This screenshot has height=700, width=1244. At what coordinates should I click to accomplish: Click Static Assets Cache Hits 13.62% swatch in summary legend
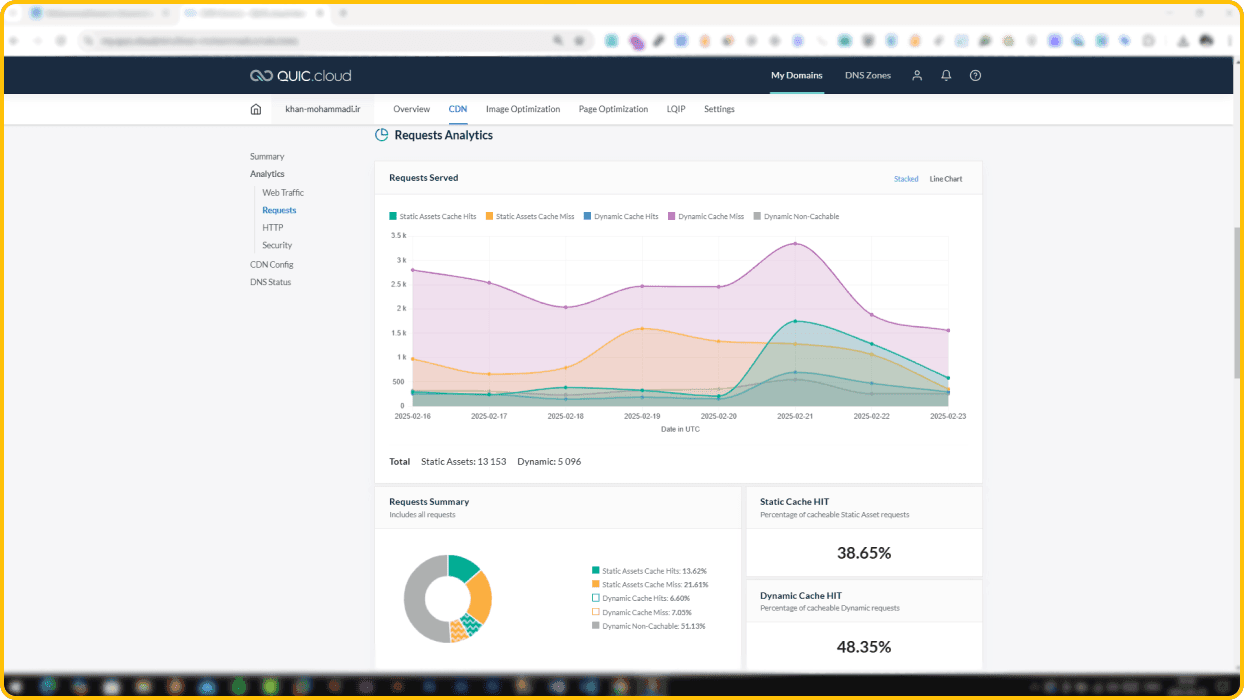click(596, 570)
